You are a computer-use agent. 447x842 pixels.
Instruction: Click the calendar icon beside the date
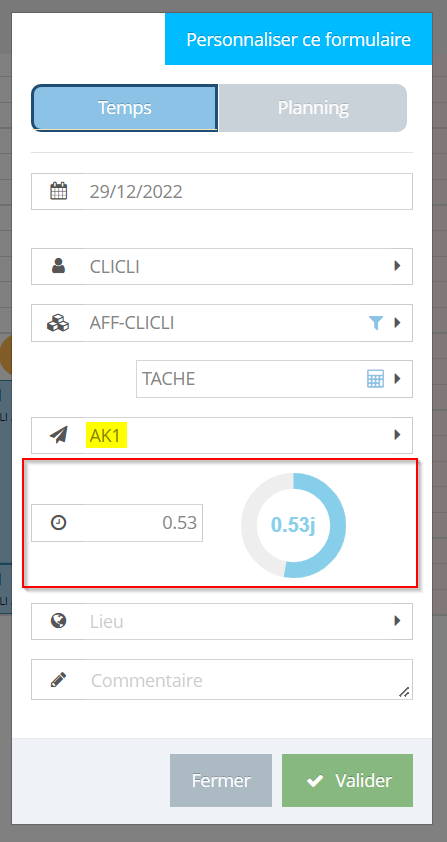(58, 191)
